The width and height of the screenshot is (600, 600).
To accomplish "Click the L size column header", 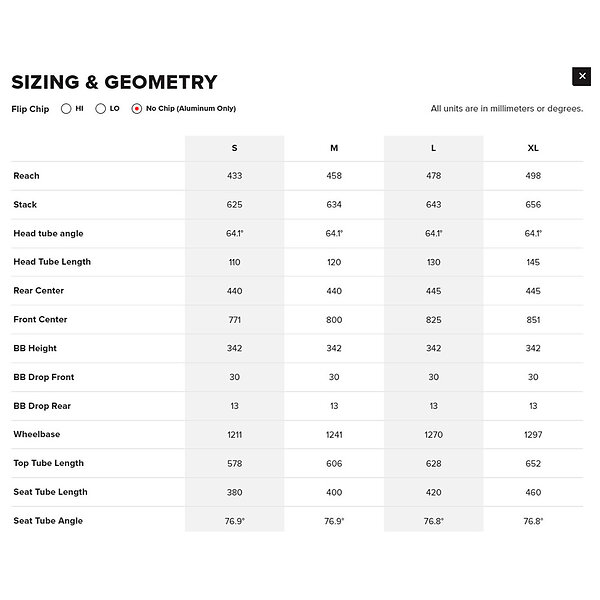I will pos(433,148).
